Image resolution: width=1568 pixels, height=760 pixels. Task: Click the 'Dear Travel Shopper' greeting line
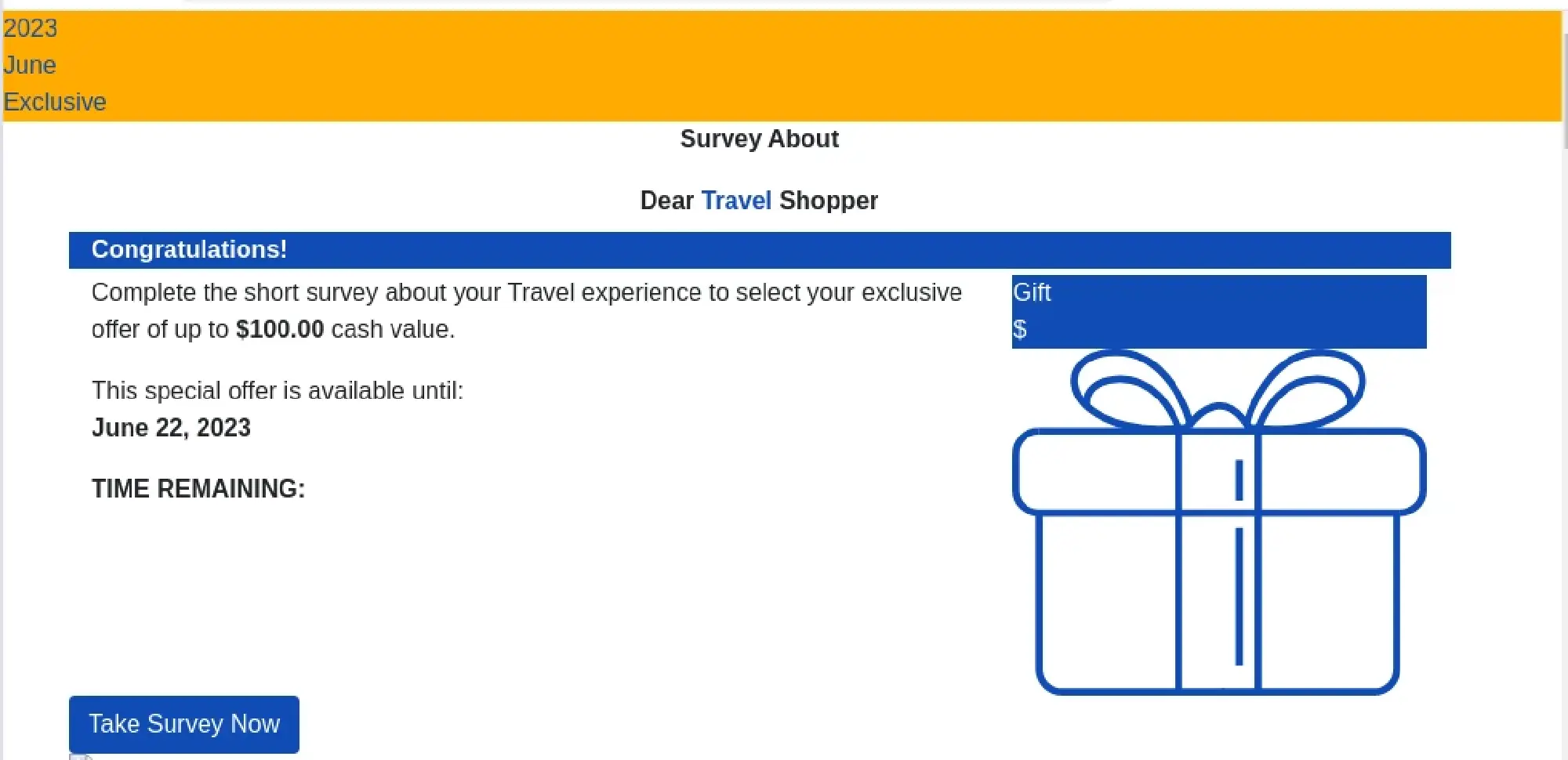point(759,201)
